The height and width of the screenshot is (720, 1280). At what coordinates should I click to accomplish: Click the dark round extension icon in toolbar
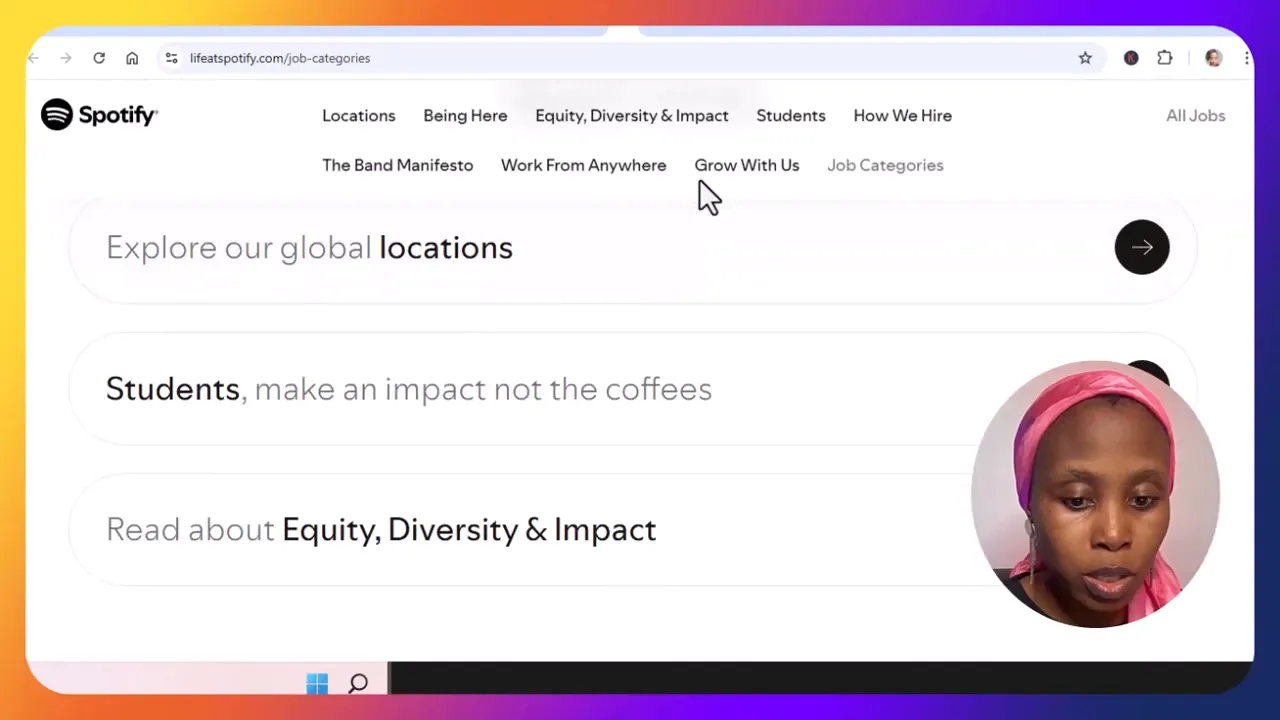1131,58
